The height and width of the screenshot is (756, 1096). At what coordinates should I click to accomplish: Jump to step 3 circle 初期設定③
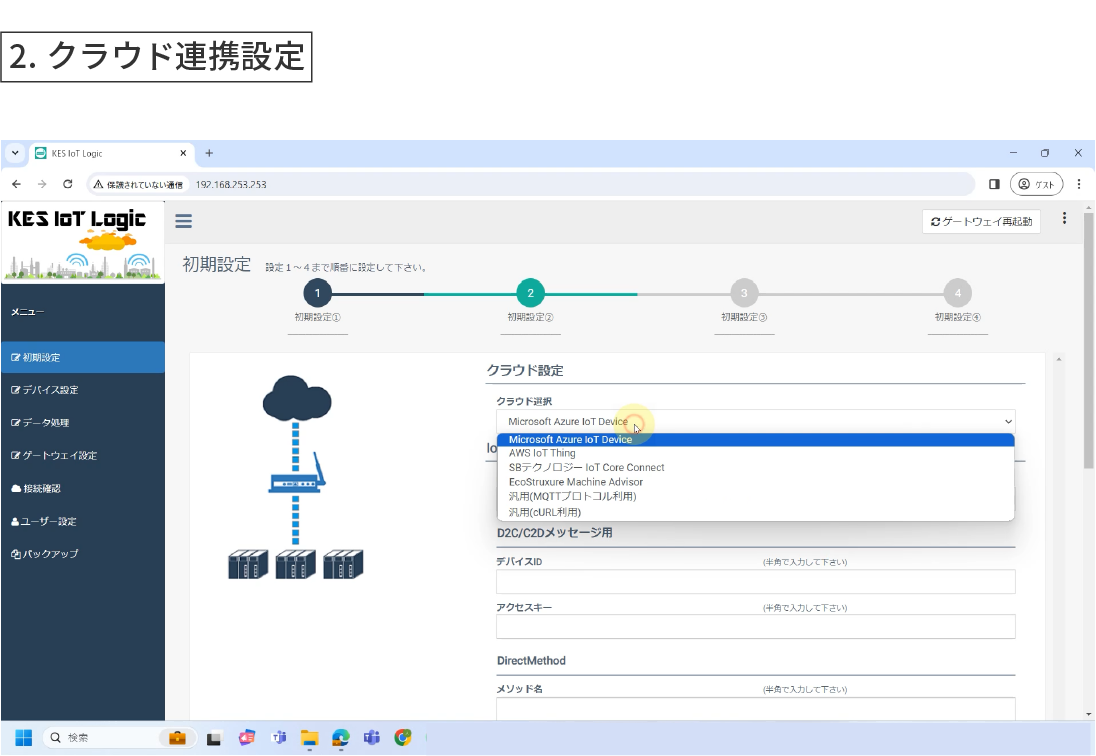tap(744, 293)
